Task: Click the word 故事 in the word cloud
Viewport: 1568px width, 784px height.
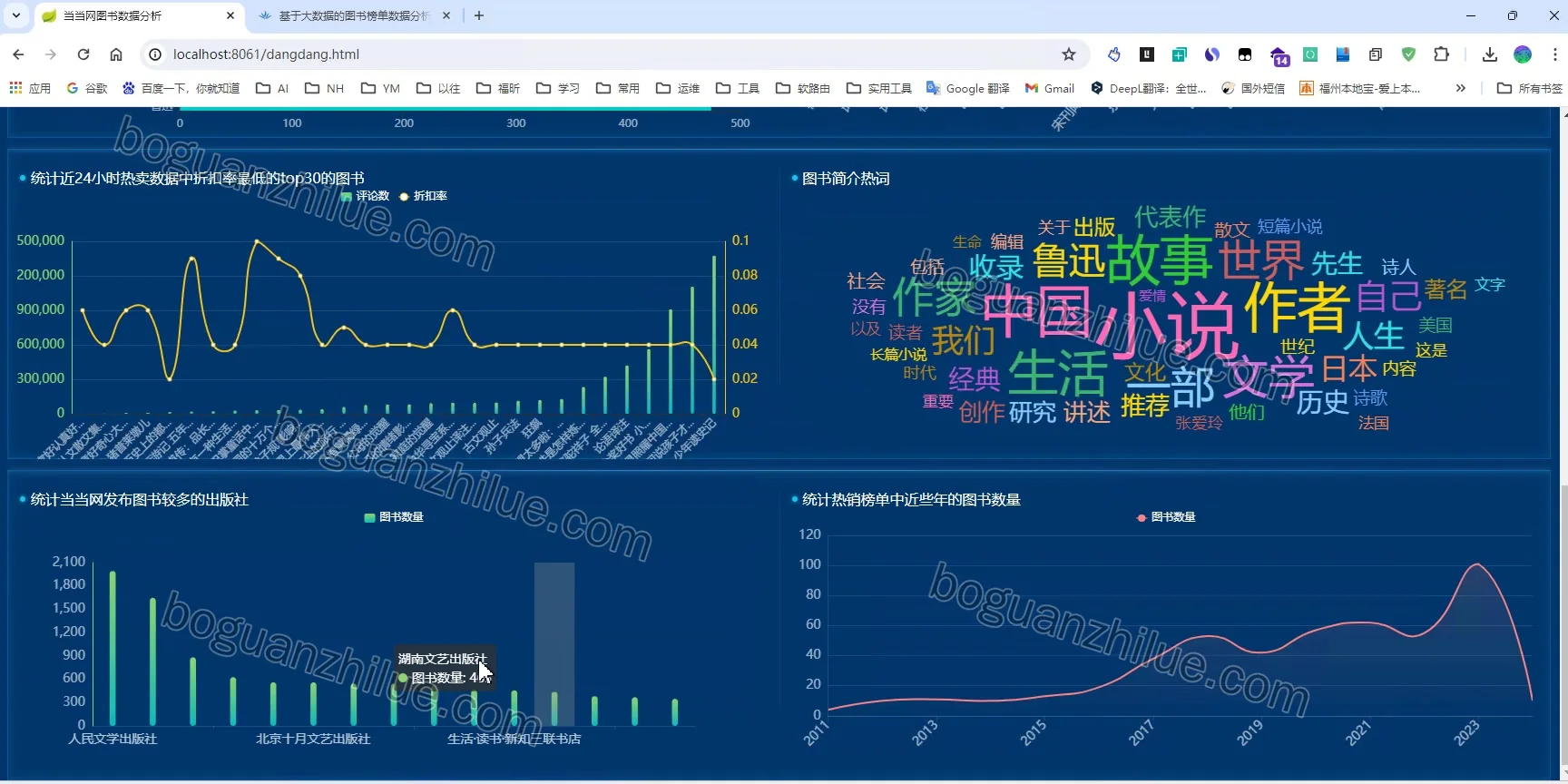Action: point(1160,259)
